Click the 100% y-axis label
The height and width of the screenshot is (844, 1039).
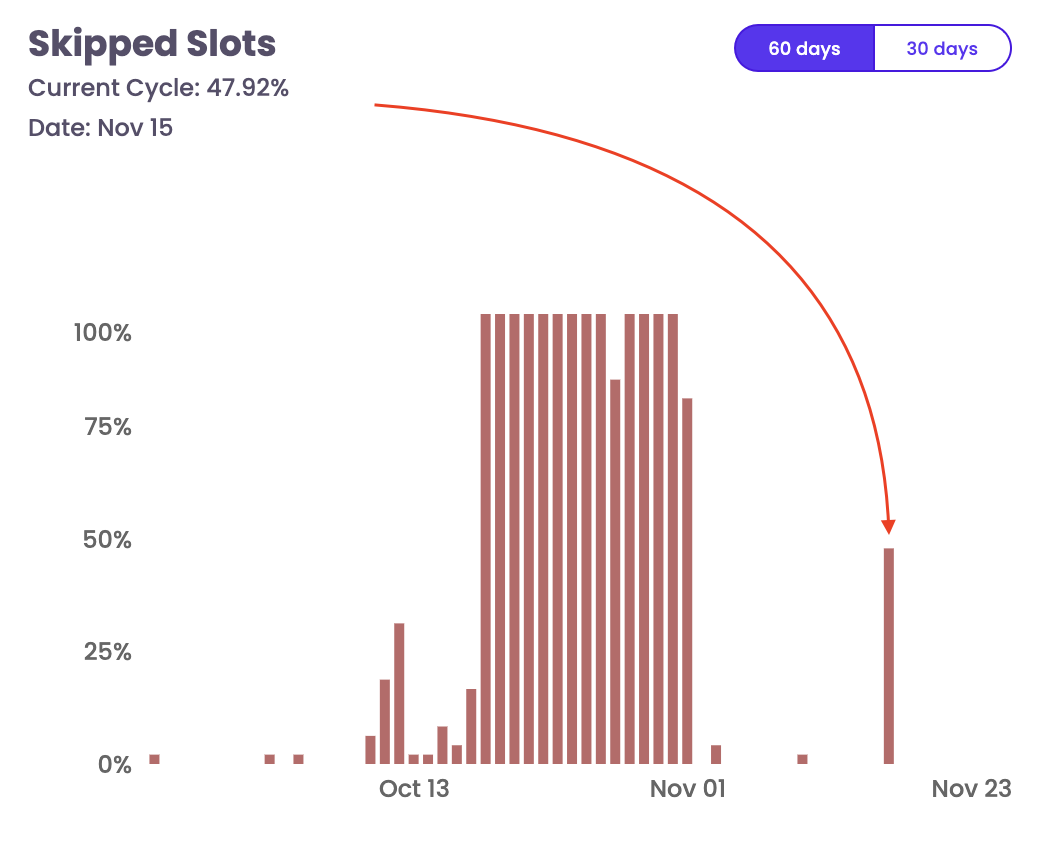[x=103, y=333]
